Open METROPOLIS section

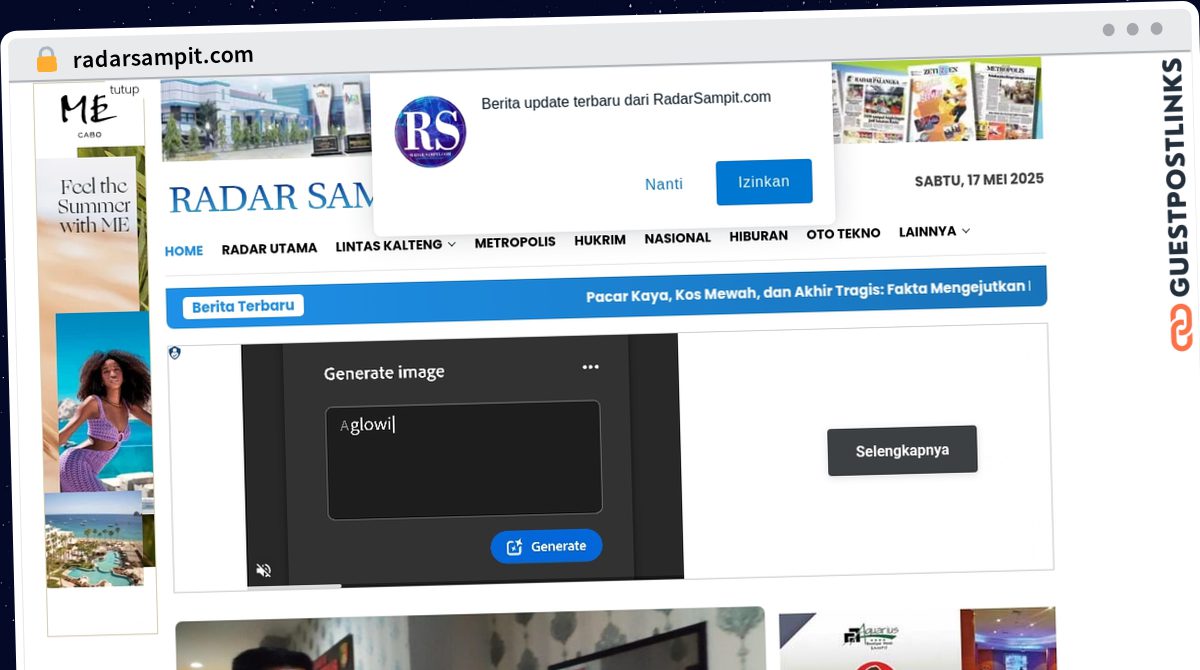[x=515, y=242]
